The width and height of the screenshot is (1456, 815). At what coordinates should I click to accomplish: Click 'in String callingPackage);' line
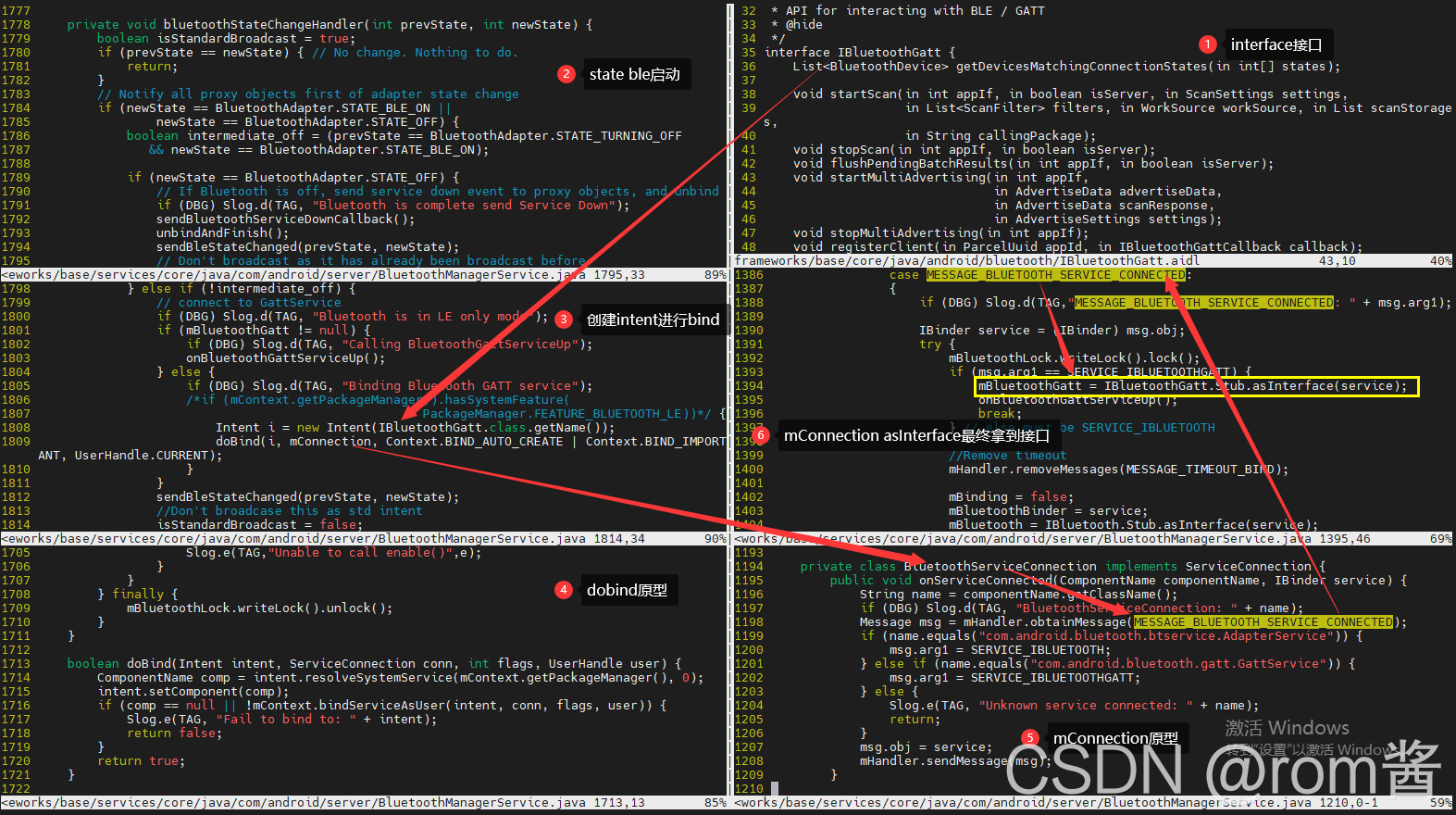pyautogui.click(x=1000, y=136)
